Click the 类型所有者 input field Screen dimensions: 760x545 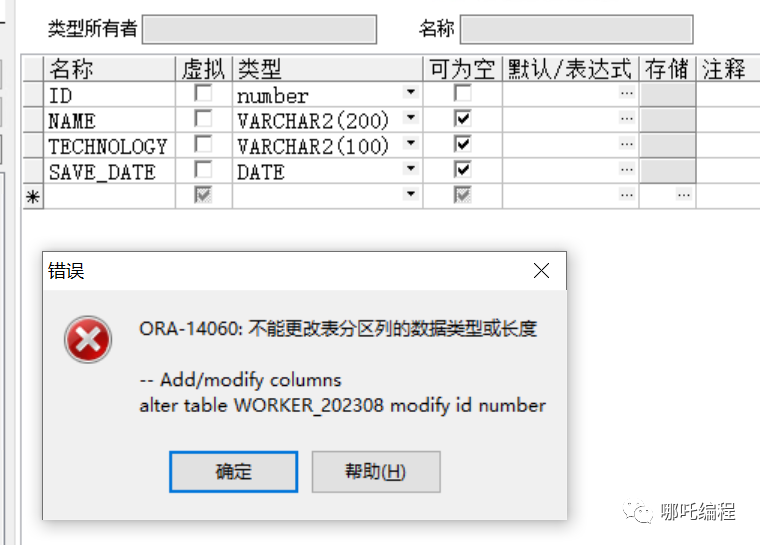(259, 30)
